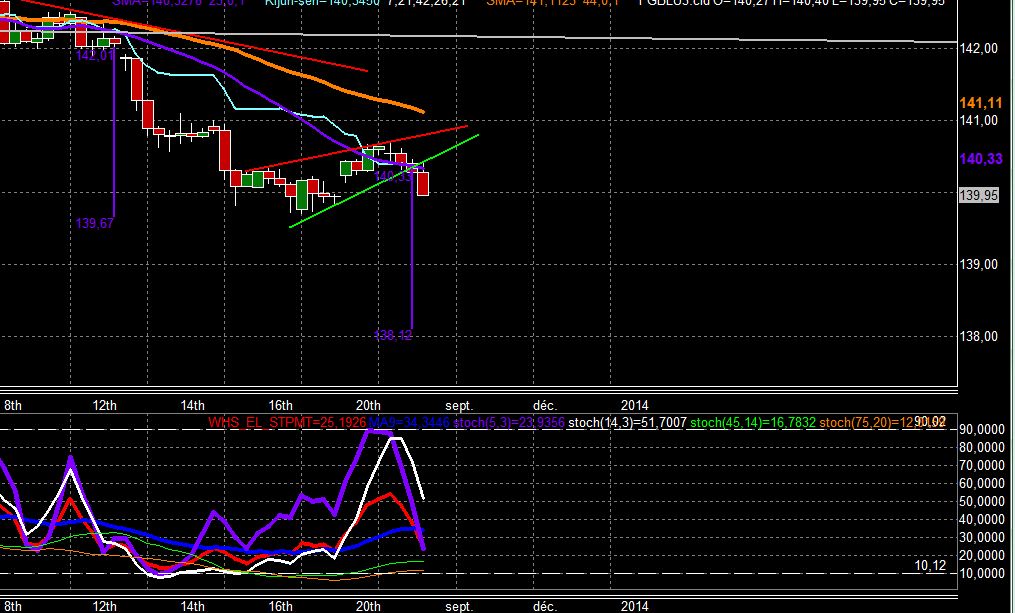Click the 50,0000 indicator scale label
This screenshot has width=1015, height=613.
coord(982,502)
